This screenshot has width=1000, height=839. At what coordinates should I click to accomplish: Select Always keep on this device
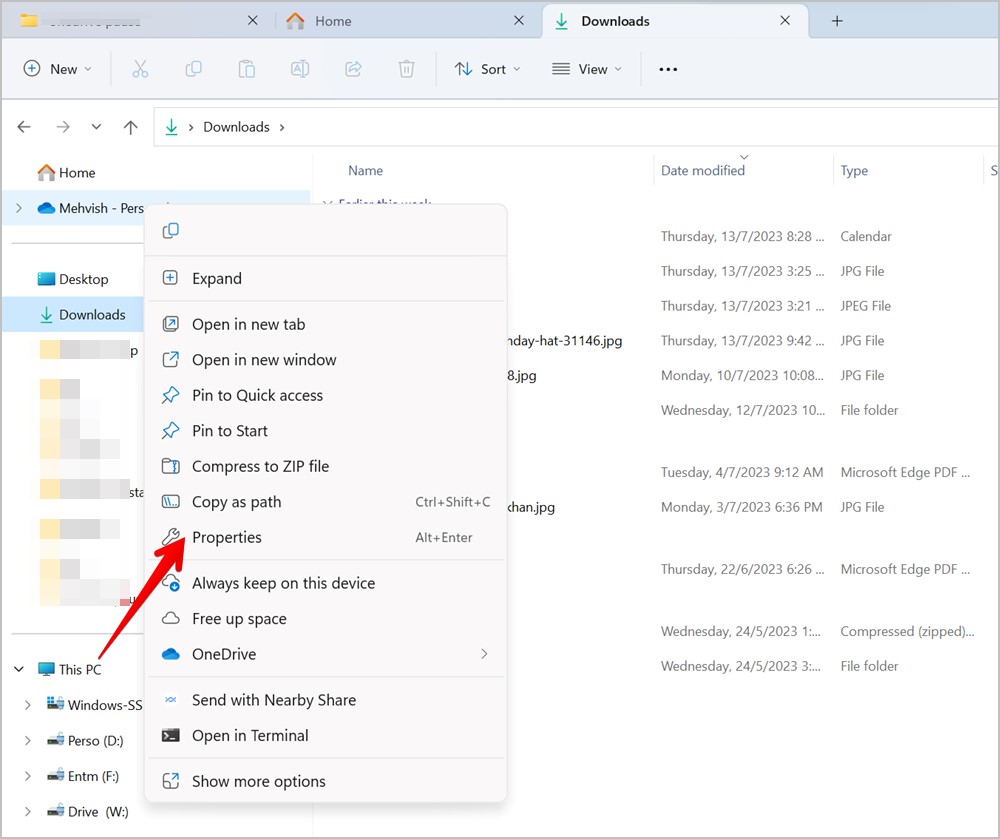pyautogui.click(x=326, y=583)
